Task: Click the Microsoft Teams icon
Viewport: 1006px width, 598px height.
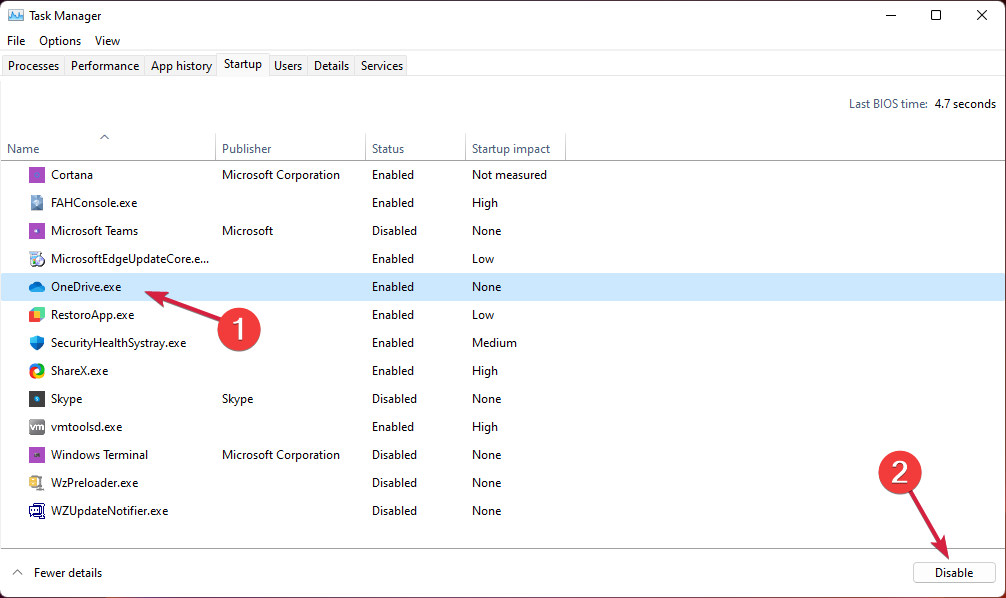Action: (37, 231)
